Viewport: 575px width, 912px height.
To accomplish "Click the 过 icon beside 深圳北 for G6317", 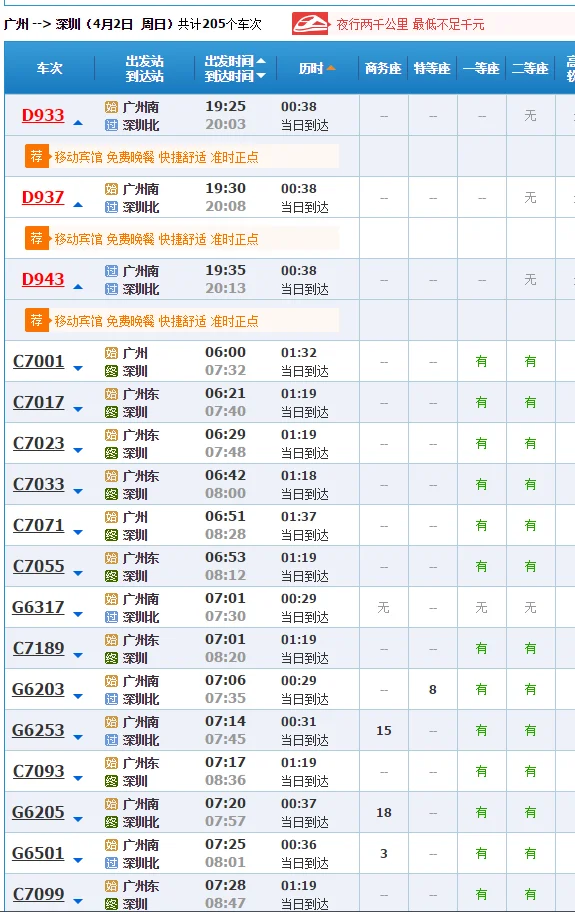I will point(112,617).
